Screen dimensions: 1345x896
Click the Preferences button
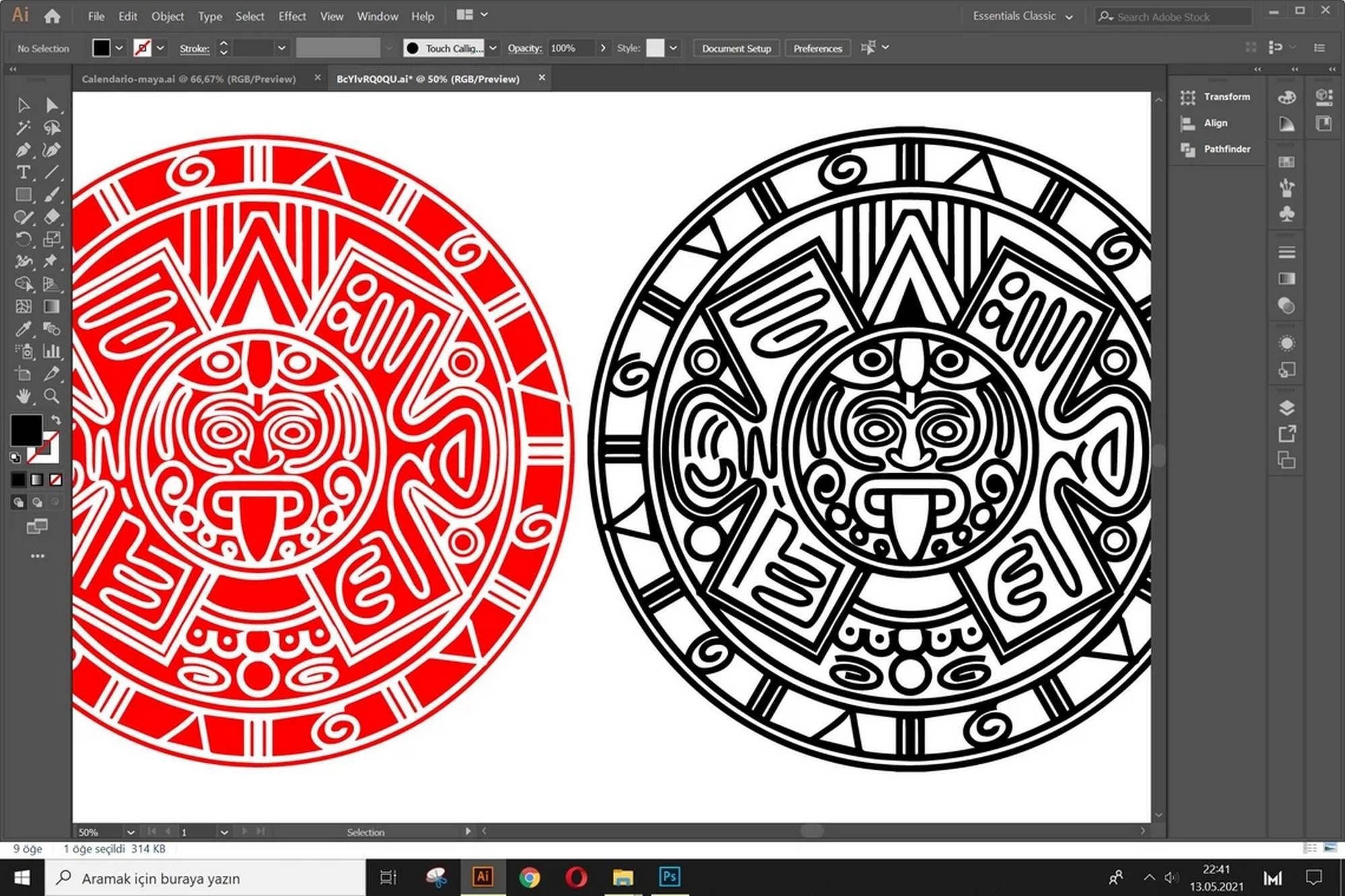click(x=817, y=48)
